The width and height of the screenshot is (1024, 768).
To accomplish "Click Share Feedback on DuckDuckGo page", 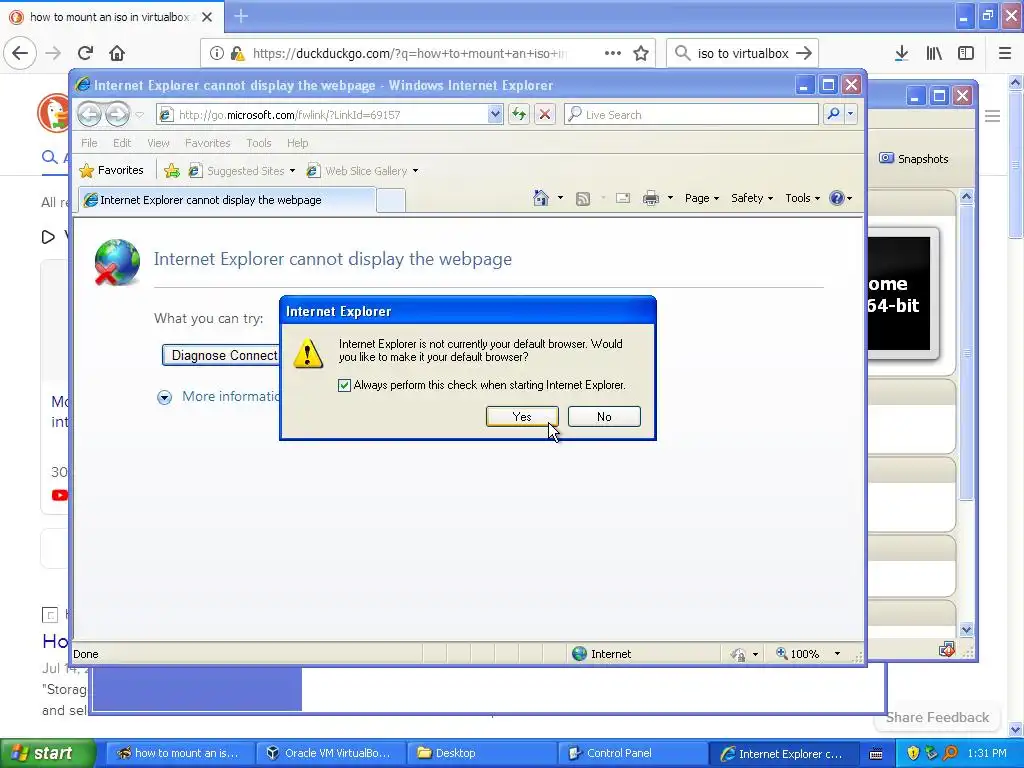I will click(x=937, y=717).
